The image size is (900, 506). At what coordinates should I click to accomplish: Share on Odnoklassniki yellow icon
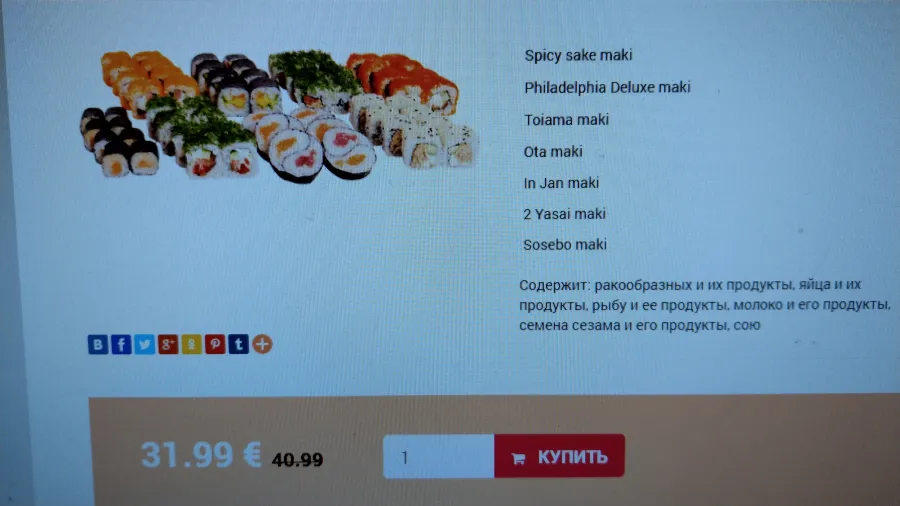(192, 344)
